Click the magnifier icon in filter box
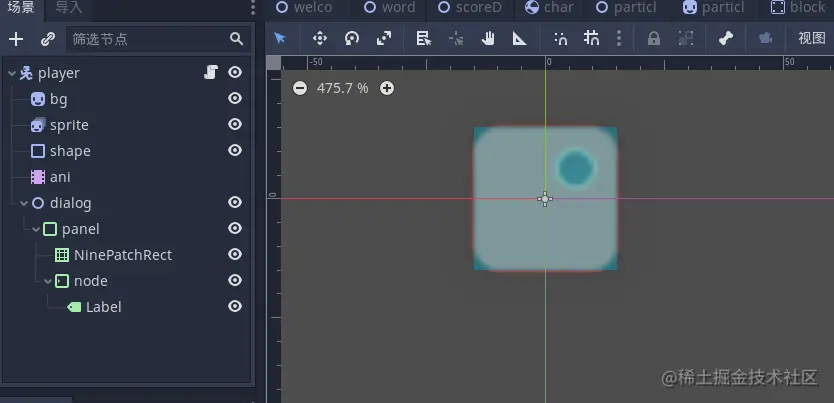 pyautogui.click(x=236, y=39)
